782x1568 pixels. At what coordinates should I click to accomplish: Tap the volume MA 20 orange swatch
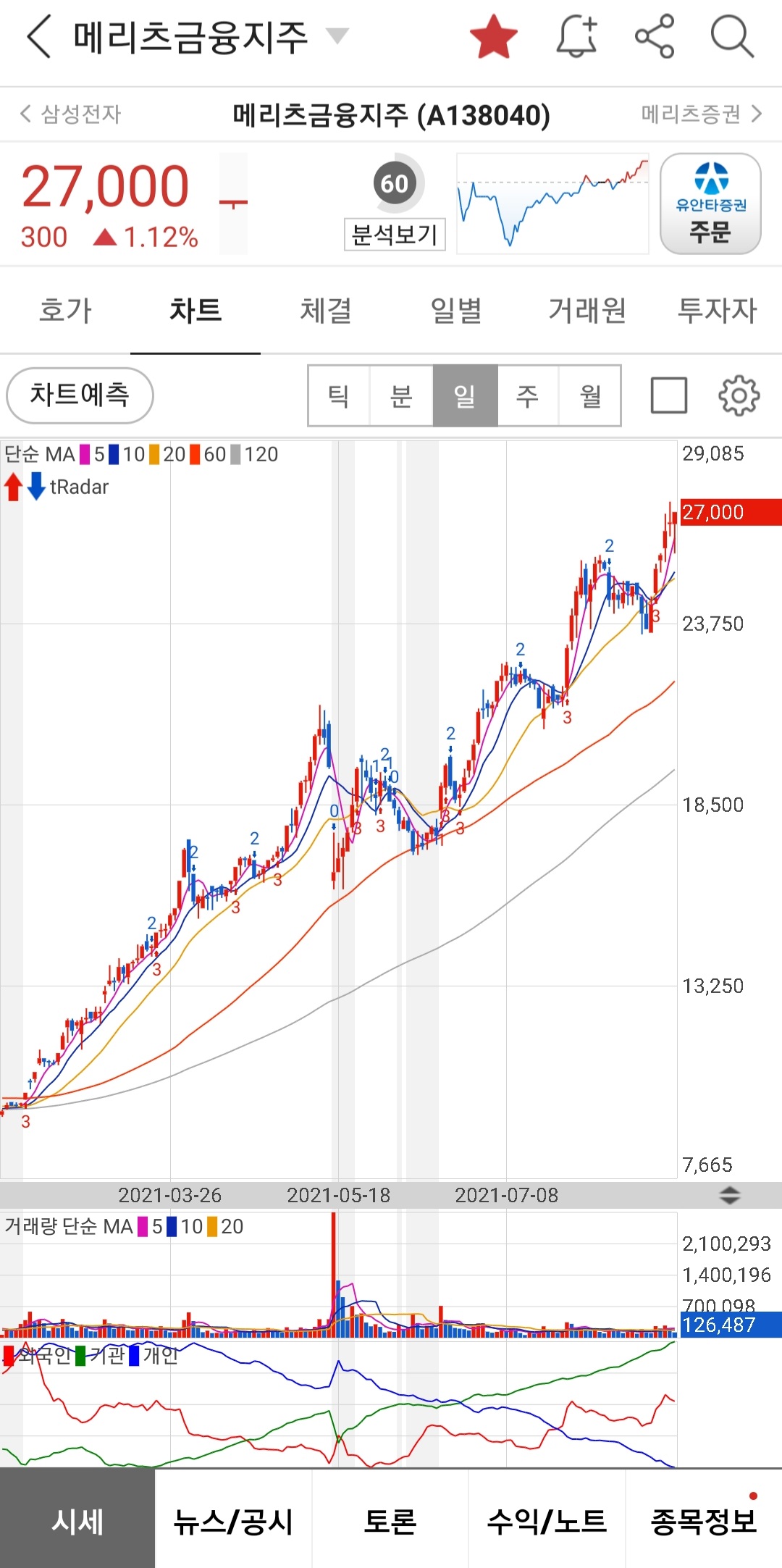click(x=212, y=1226)
